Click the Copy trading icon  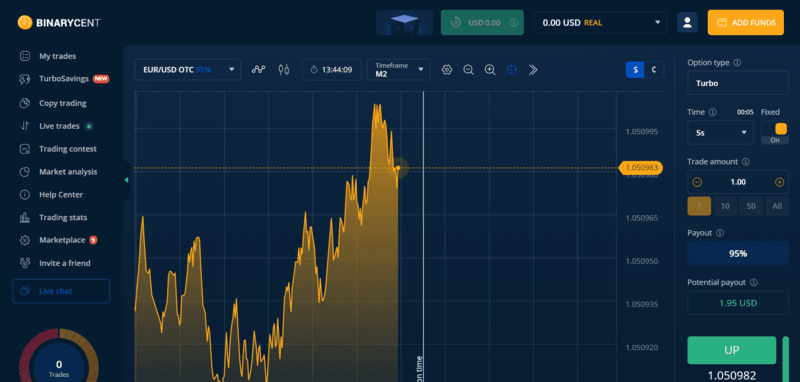[24, 103]
